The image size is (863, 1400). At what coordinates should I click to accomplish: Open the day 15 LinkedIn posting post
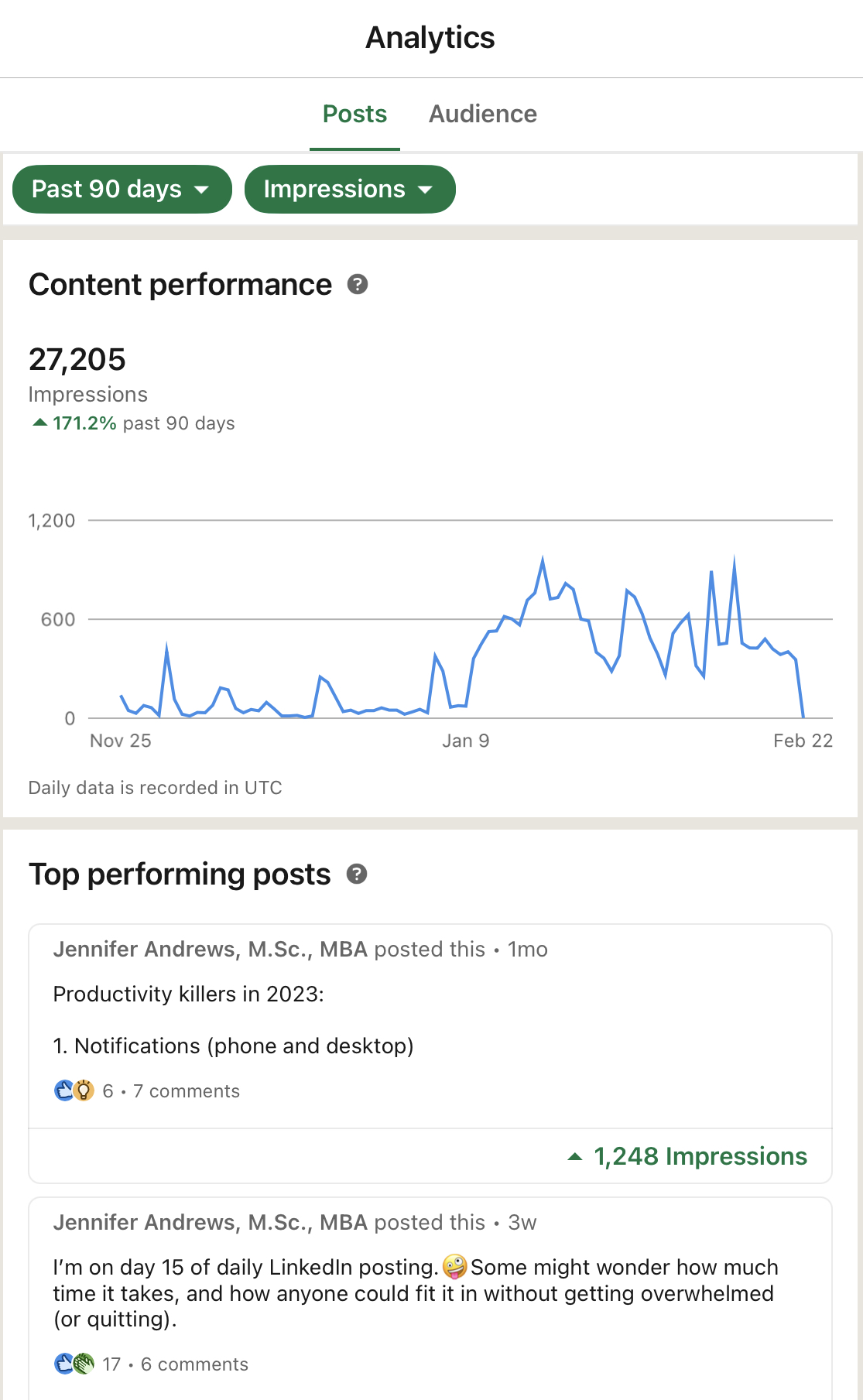[416, 1293]
